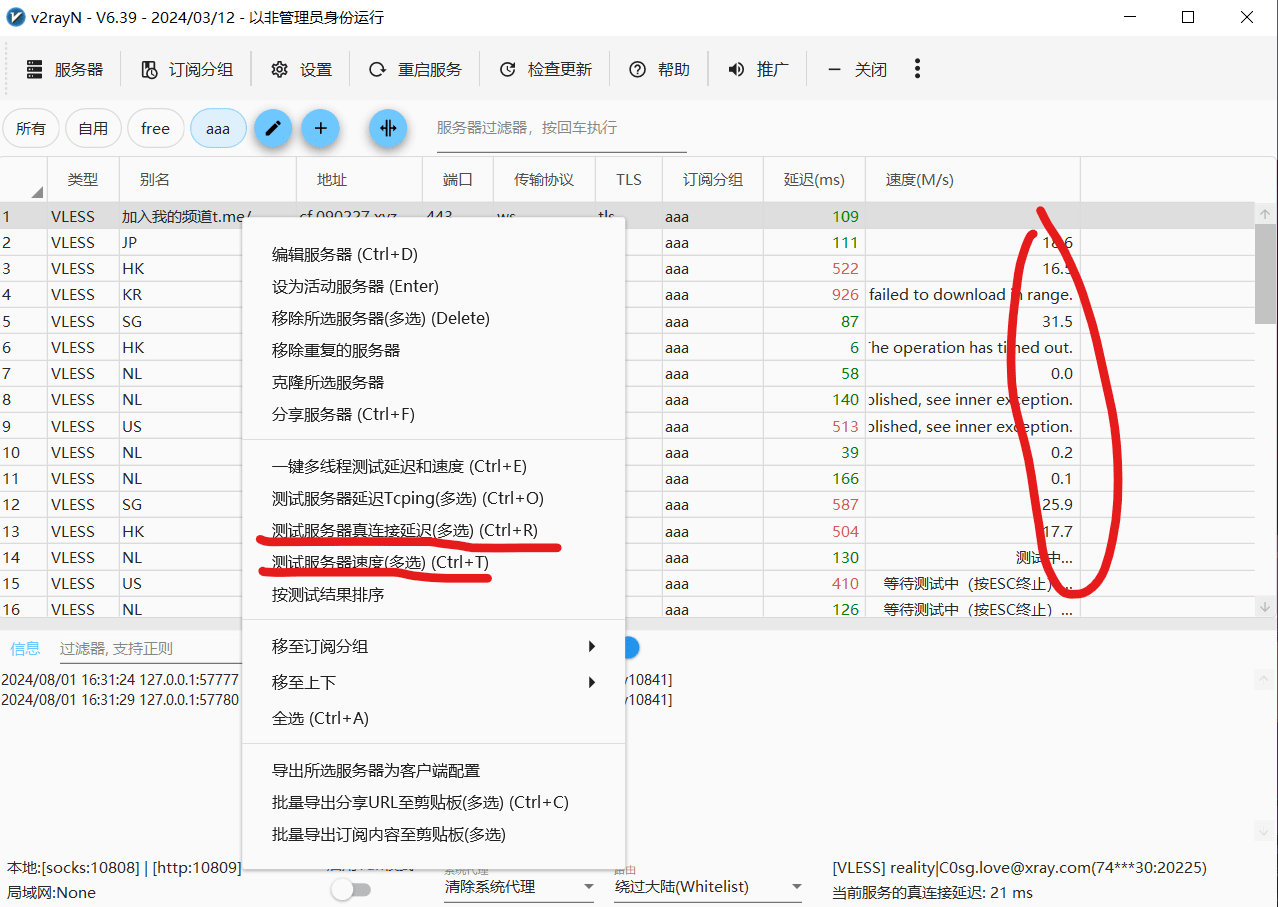Open the 设置 gear menu
This screenshot has width=1278, height=907.
coord(301,69)
